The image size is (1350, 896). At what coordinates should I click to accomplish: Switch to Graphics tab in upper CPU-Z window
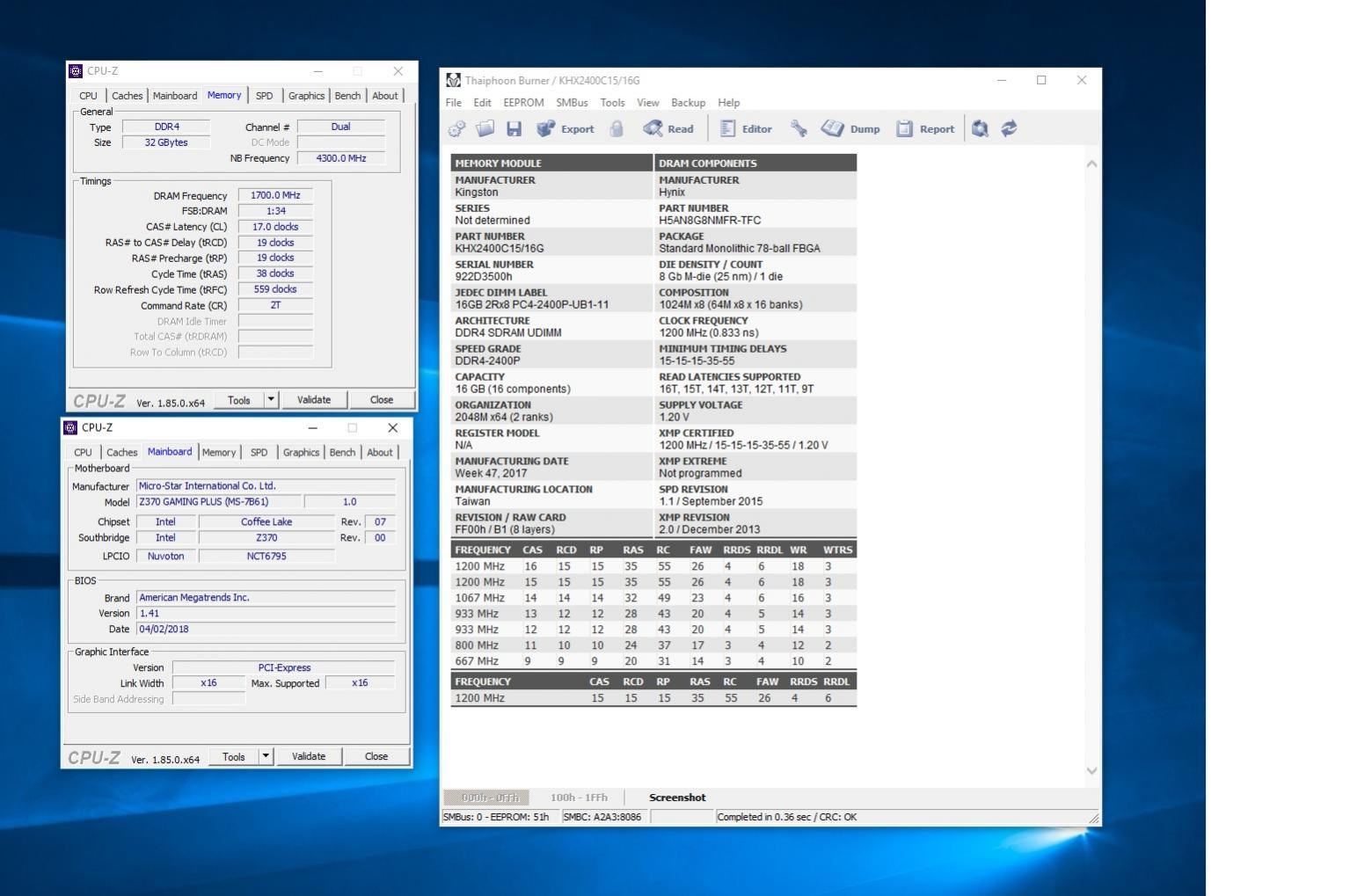click(x=307, y=96)
